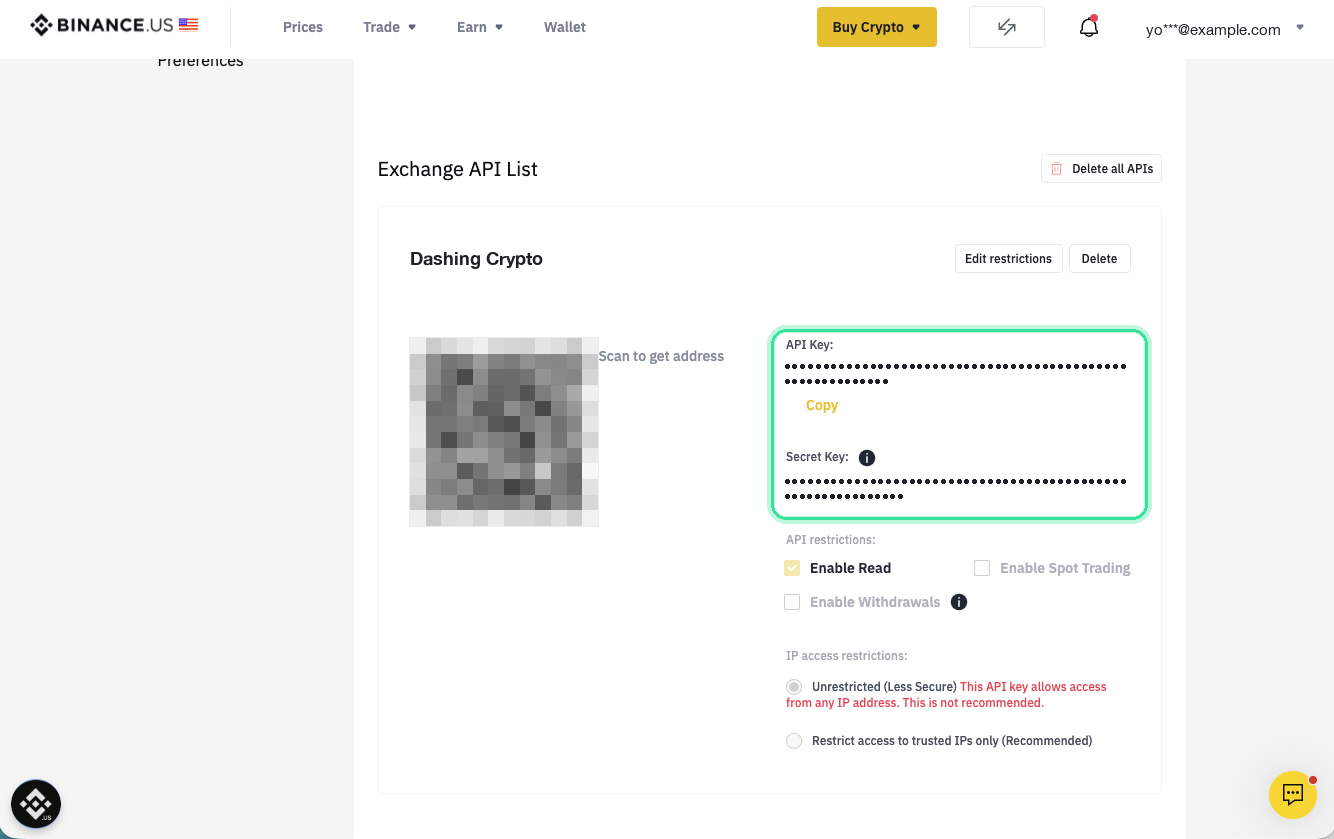Click the convert arrows icon button
Viewport: 1334px width, 839px height.
[1007, 27]
